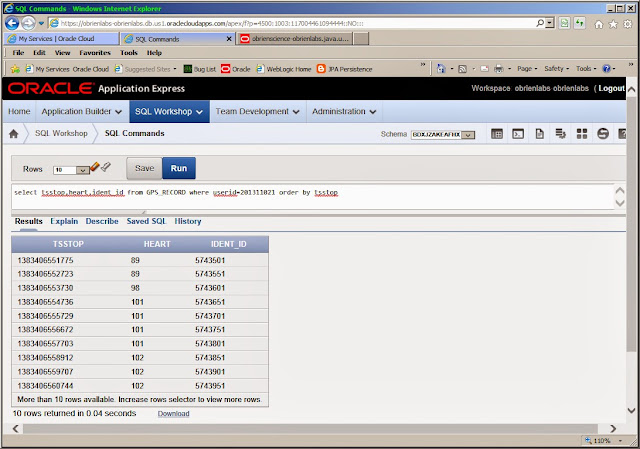Switch to the History tab
Viewport: 640px width, 449px height.
188,221
